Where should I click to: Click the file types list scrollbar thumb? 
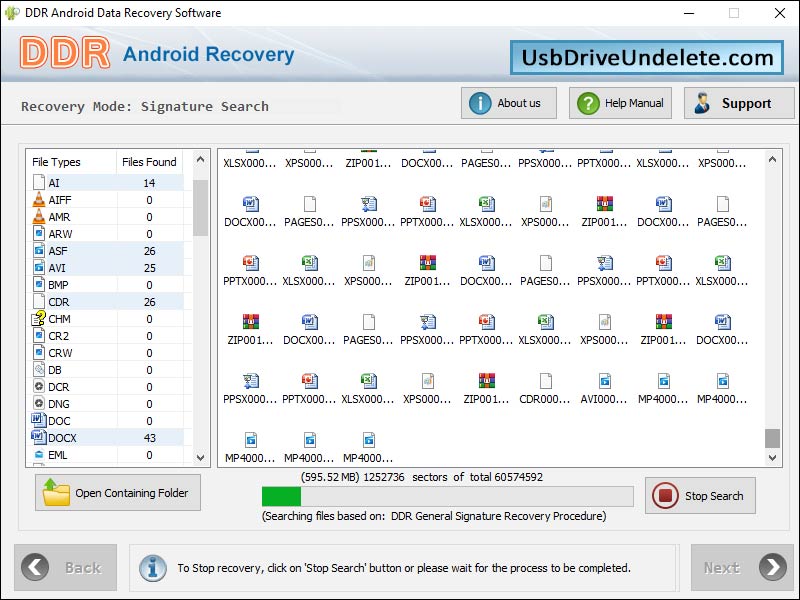tap(201, 208)
